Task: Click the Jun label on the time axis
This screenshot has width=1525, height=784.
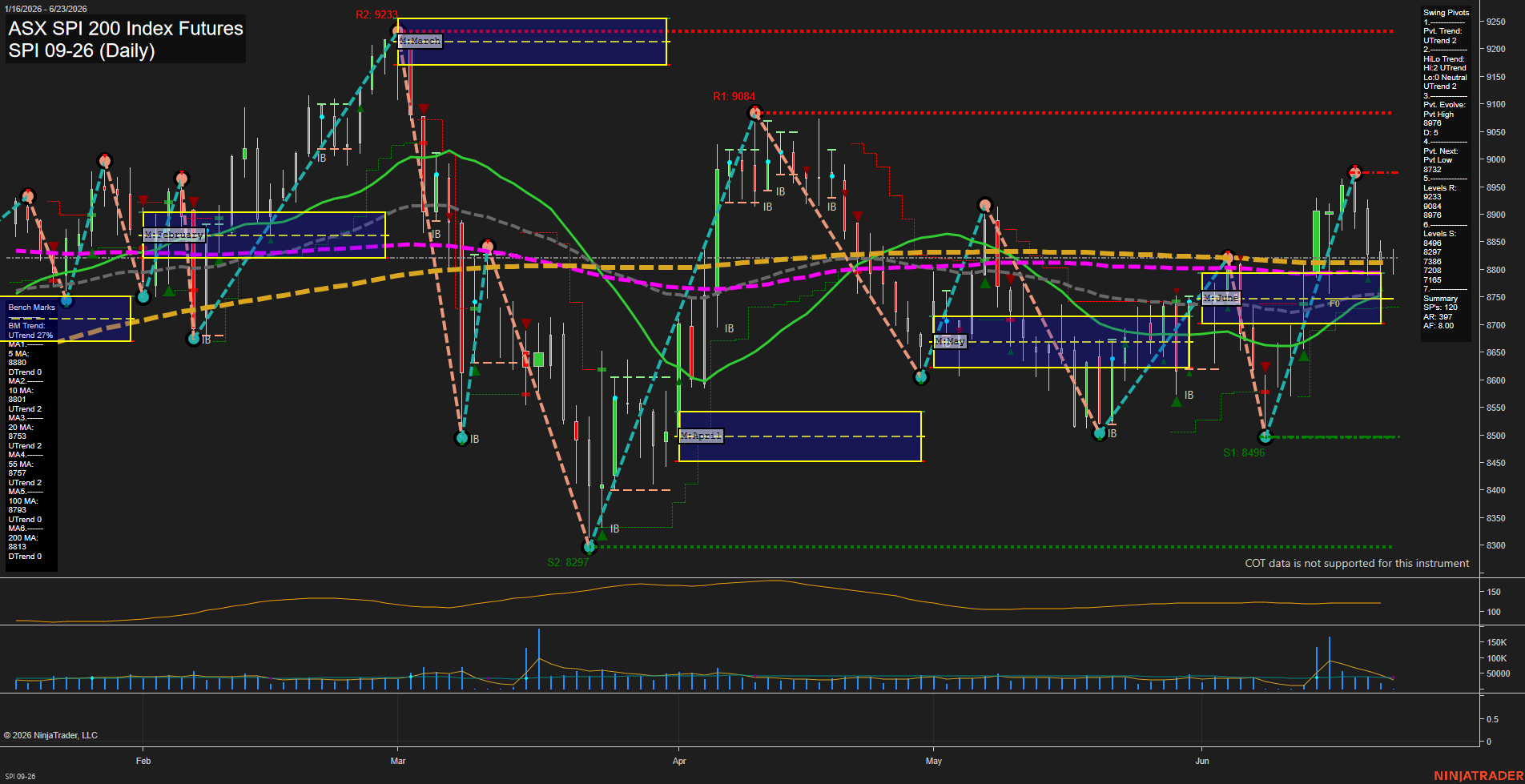Action: 1202,761
